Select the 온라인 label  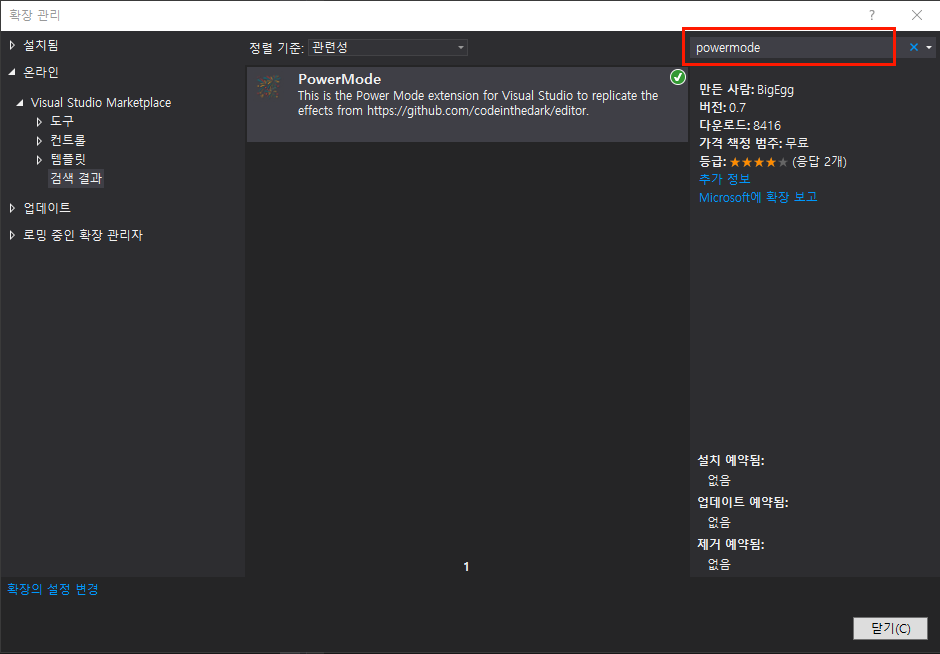40,72
